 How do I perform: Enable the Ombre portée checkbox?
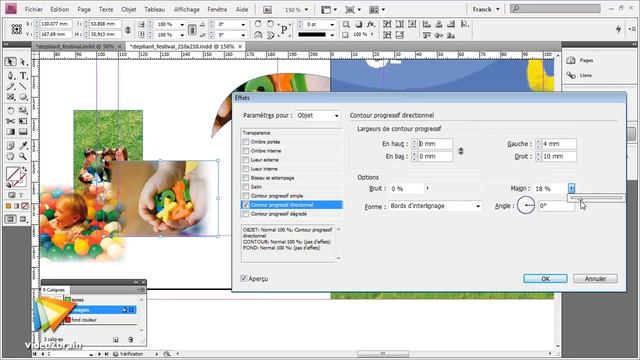click(246, 142)
